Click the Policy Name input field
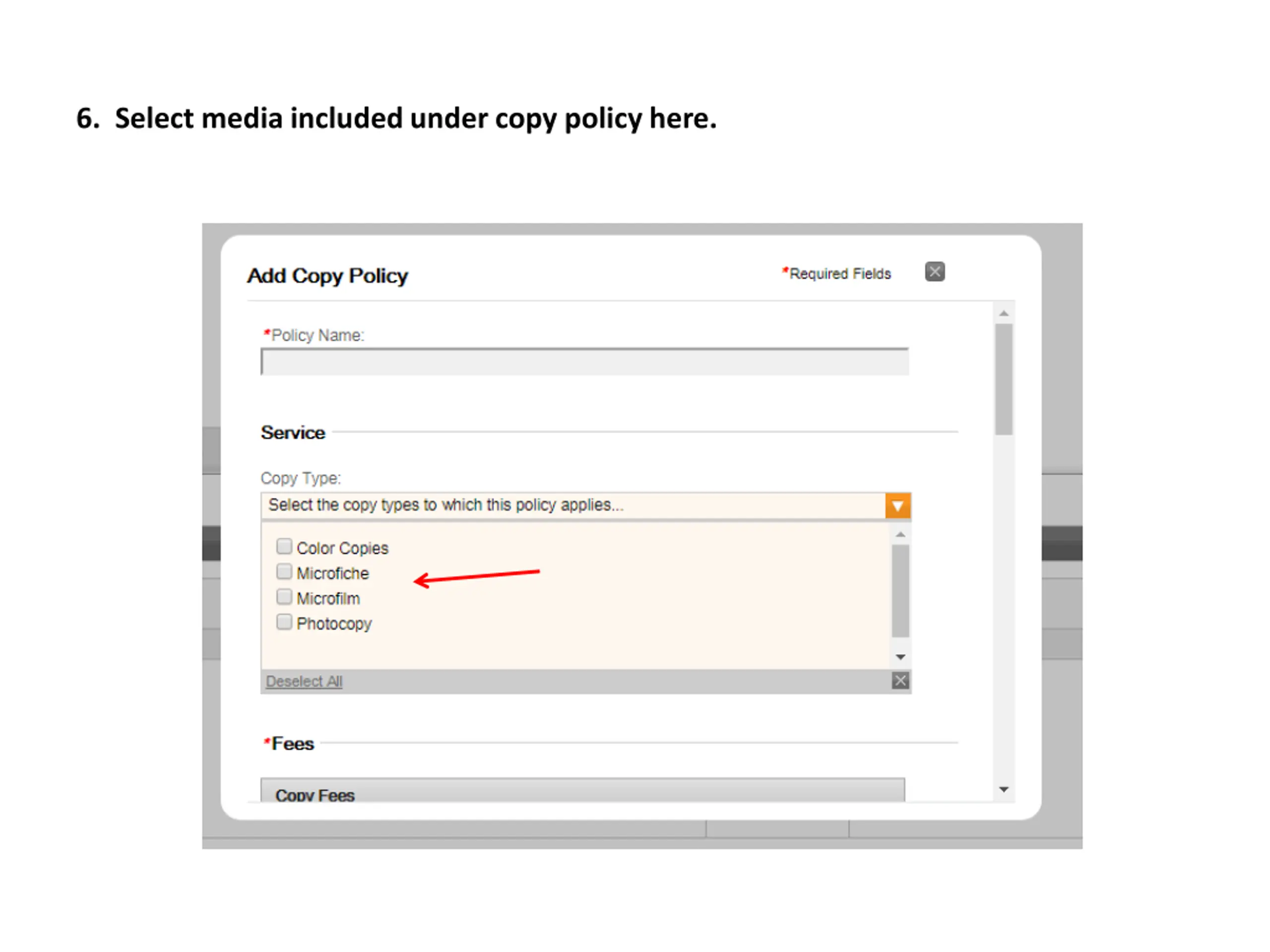The width and height of the screenshot is (1270, 952). (584, 361)
